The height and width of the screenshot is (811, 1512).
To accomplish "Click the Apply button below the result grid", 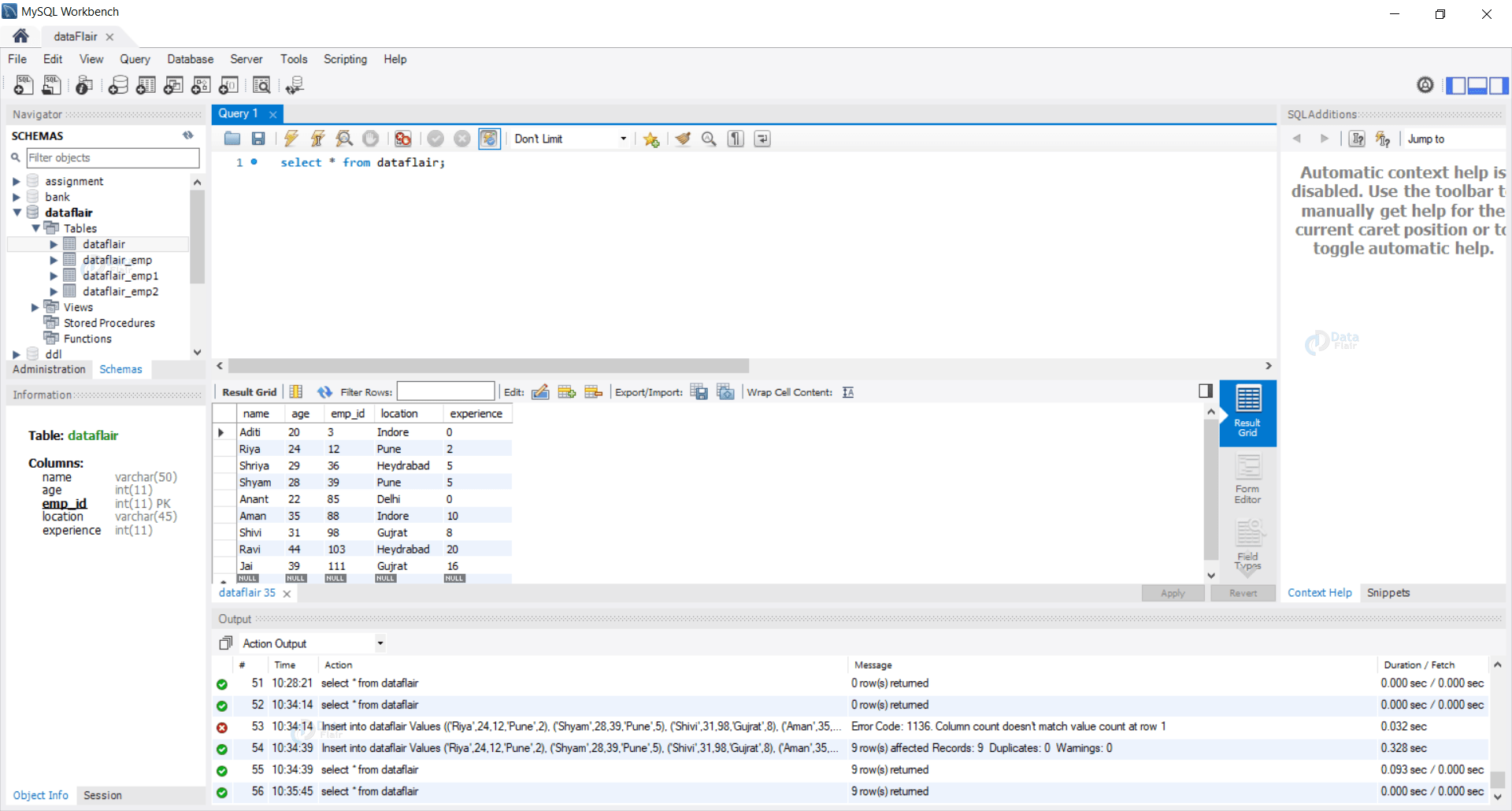I will 1173,593.
